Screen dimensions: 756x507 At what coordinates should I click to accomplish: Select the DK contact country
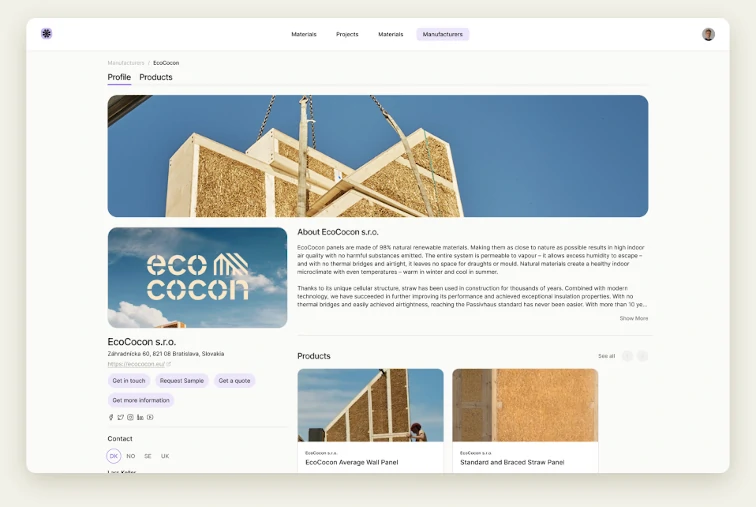114,456
